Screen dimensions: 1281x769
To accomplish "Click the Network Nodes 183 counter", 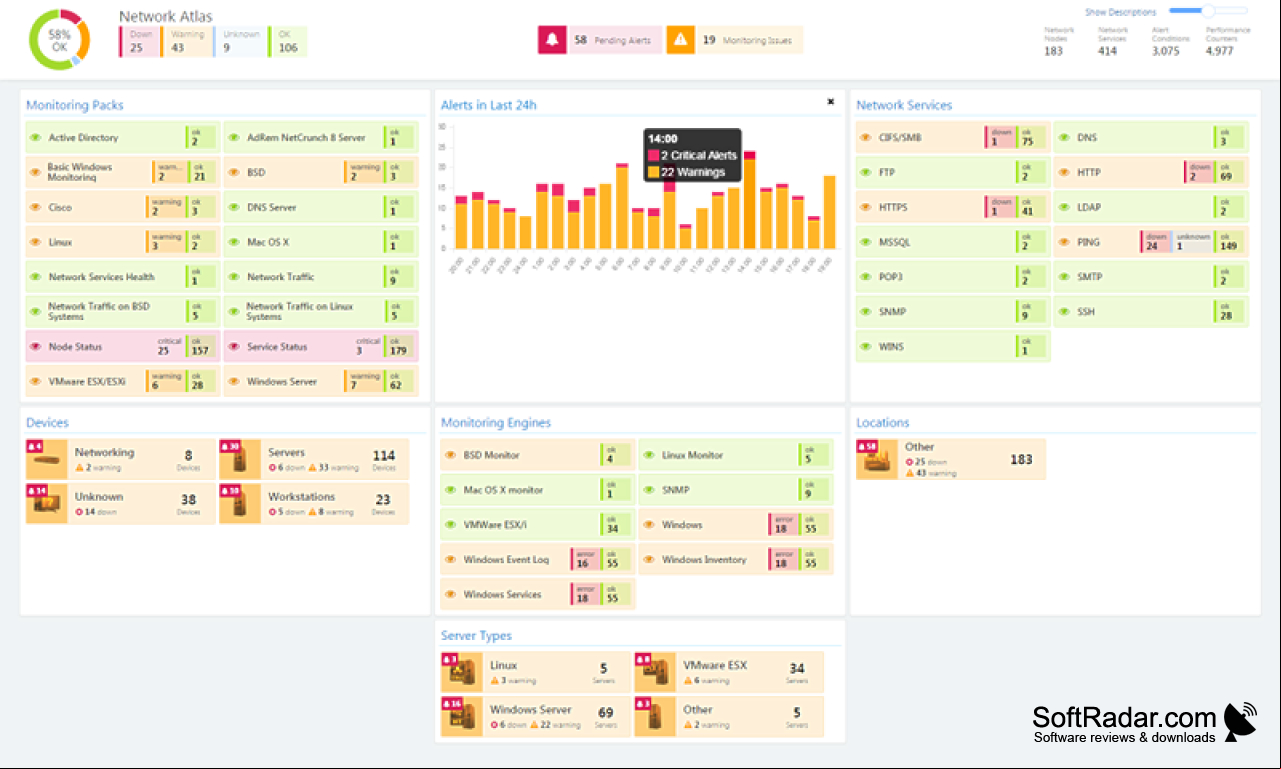I will pos(1059,41).
